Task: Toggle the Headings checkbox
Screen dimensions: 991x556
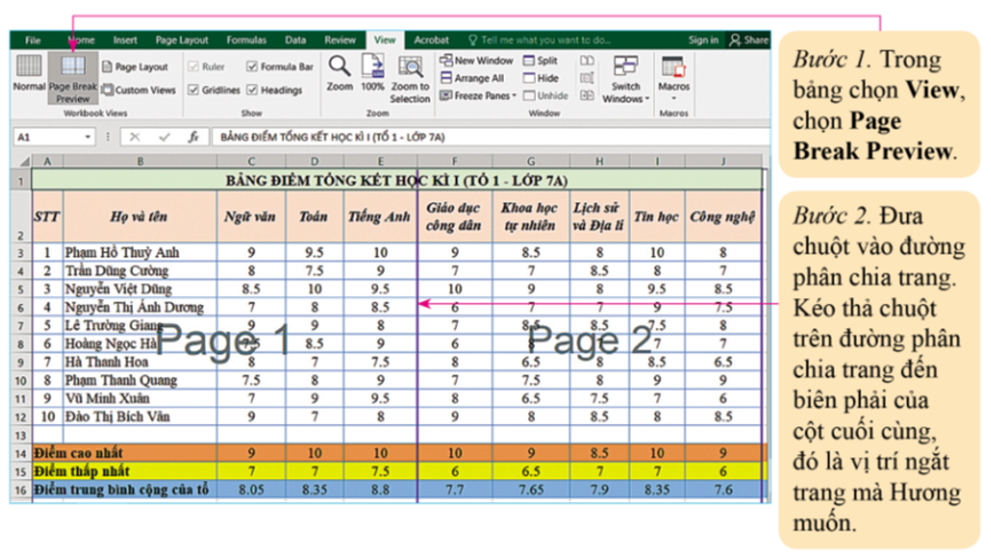Action: tap(253, 90)
